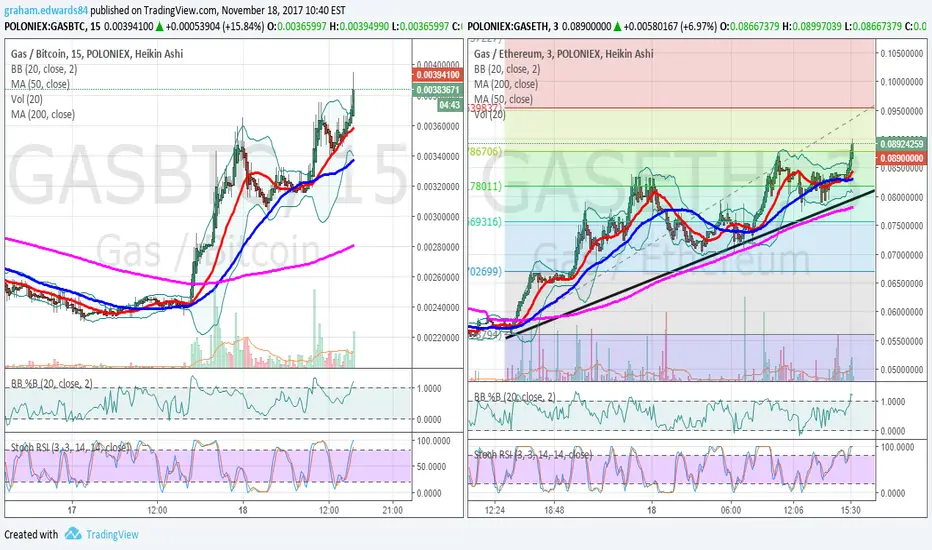Viewport: 932px width, 550px height.
Task: Click the BB %B (20, close, 2) label, Ethereum chart
Action: click(515, 397)
